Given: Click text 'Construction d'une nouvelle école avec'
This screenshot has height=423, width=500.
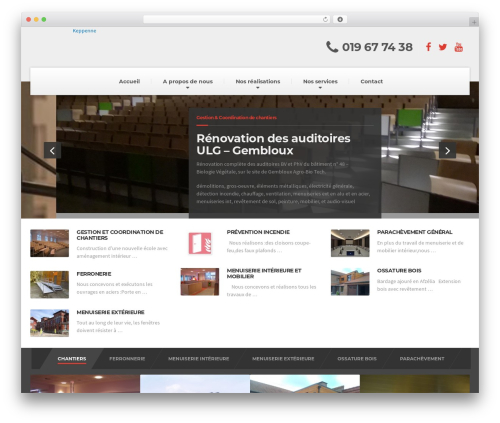Looking at the screenshot, I should [122, 248].
